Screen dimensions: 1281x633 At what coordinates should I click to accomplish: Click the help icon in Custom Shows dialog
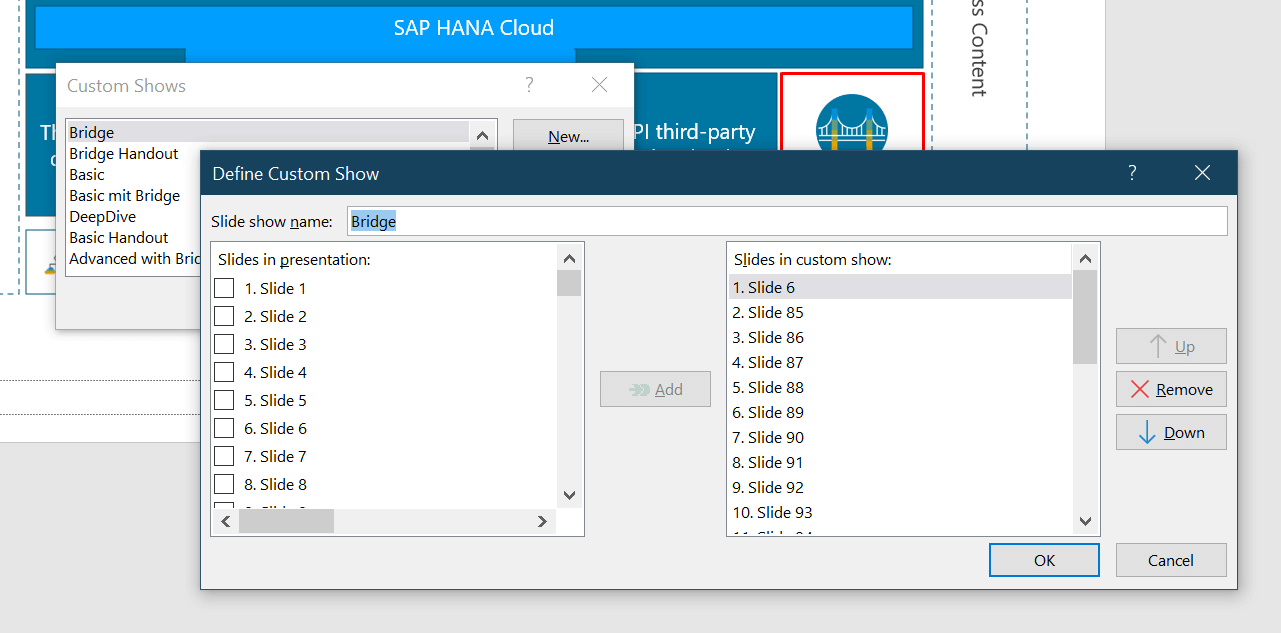coord(529,85)
